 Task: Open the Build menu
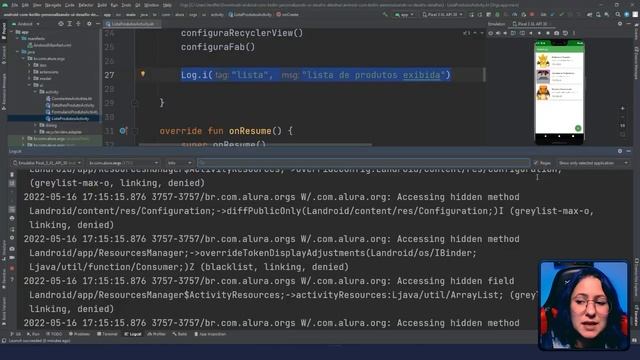point(102,5)
